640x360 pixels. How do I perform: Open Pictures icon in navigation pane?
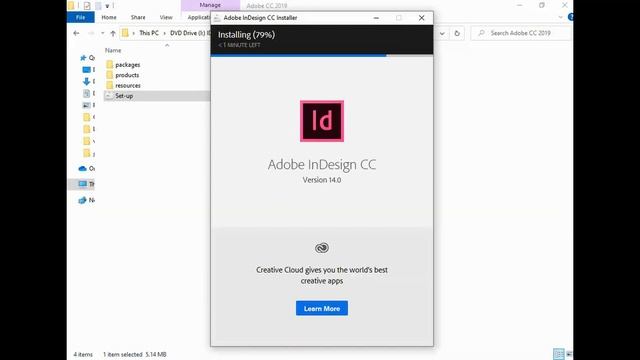click(x=86, y=105)
